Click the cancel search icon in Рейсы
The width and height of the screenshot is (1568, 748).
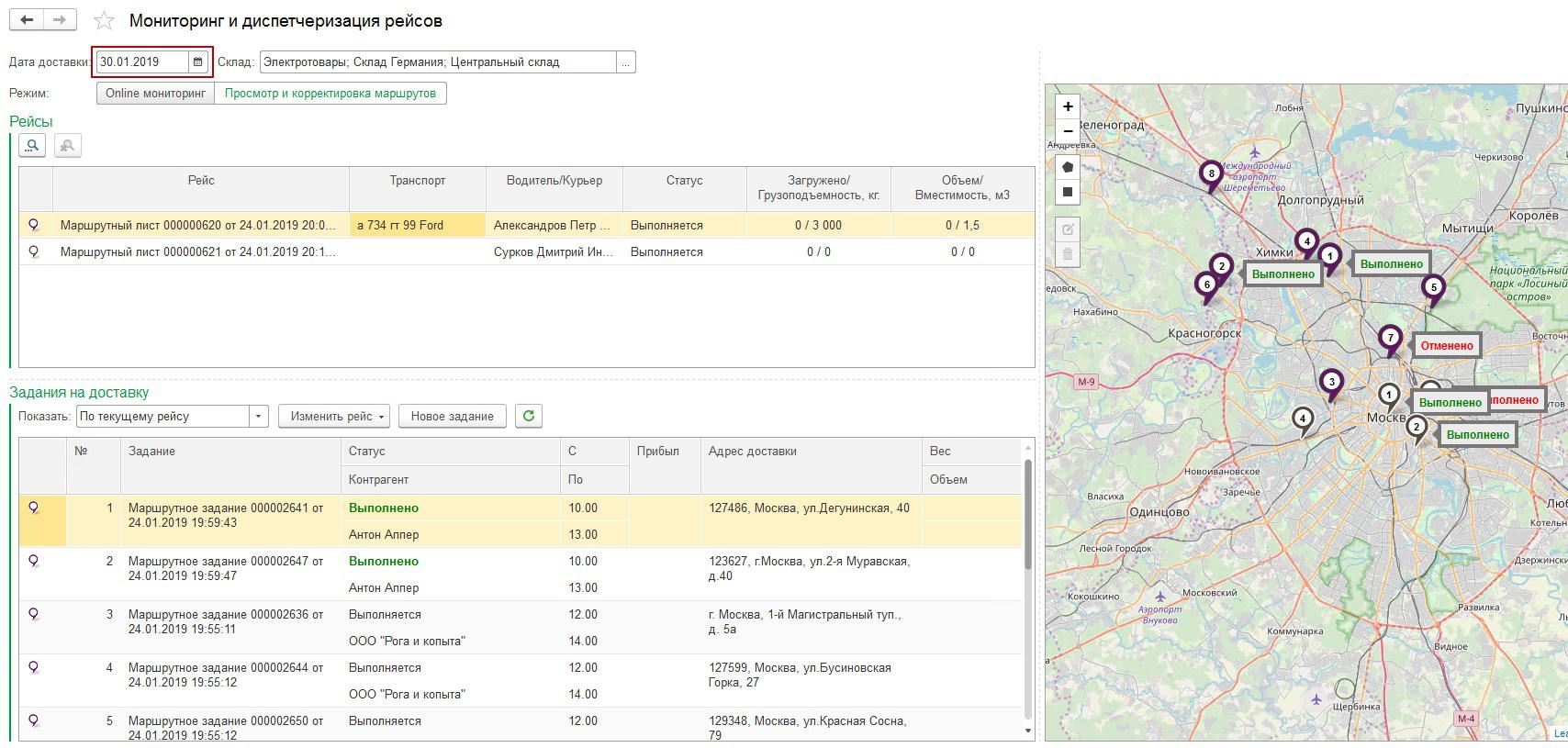point(68,145)
